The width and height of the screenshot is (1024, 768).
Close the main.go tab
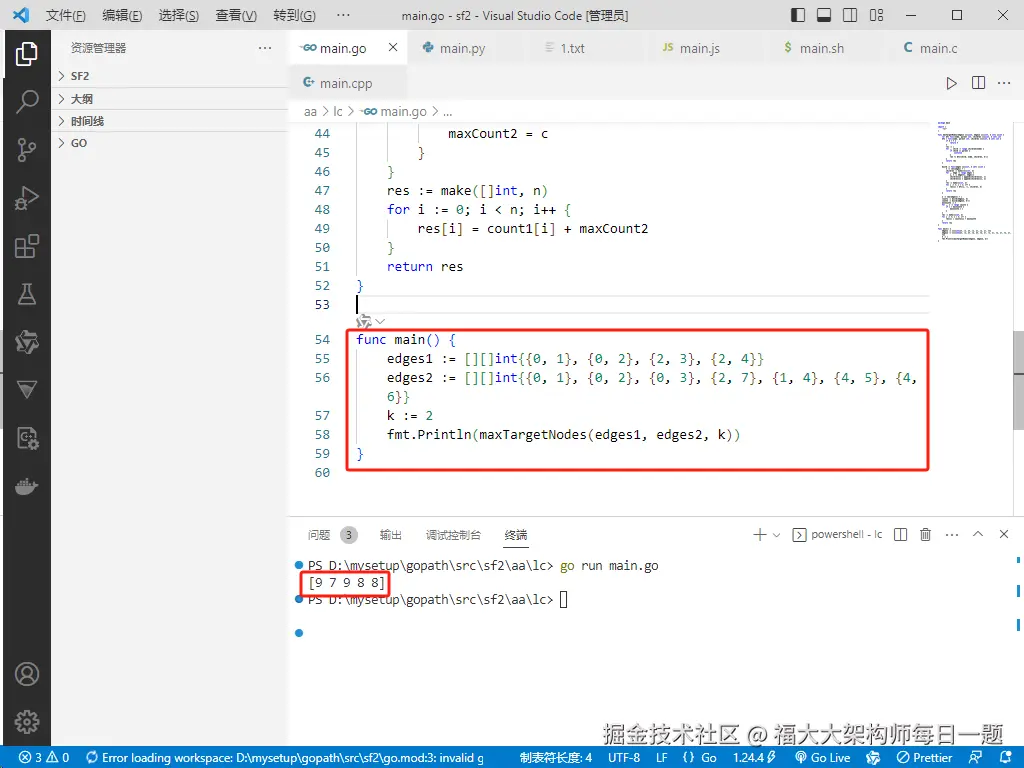pyautogui.click(x=393, y=48)
